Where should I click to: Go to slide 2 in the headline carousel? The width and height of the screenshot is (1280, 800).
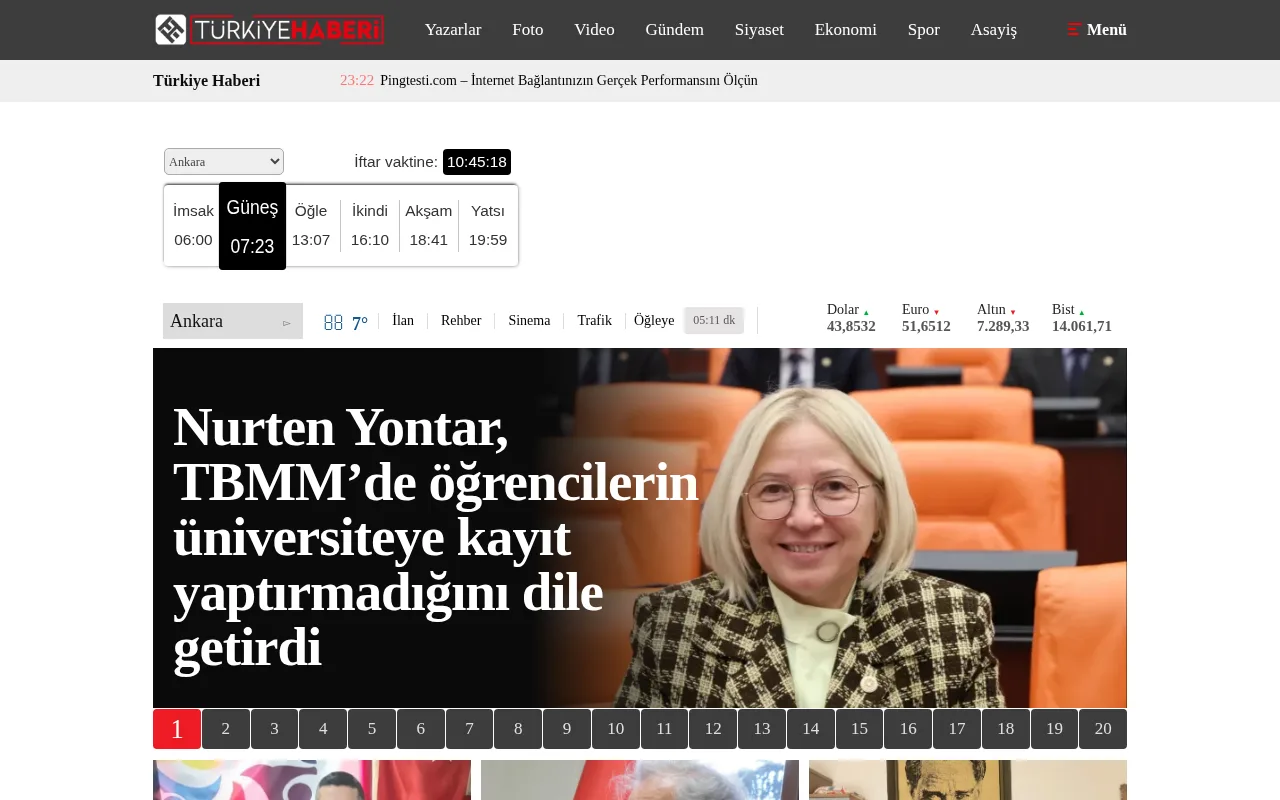[x=225, y=728]
